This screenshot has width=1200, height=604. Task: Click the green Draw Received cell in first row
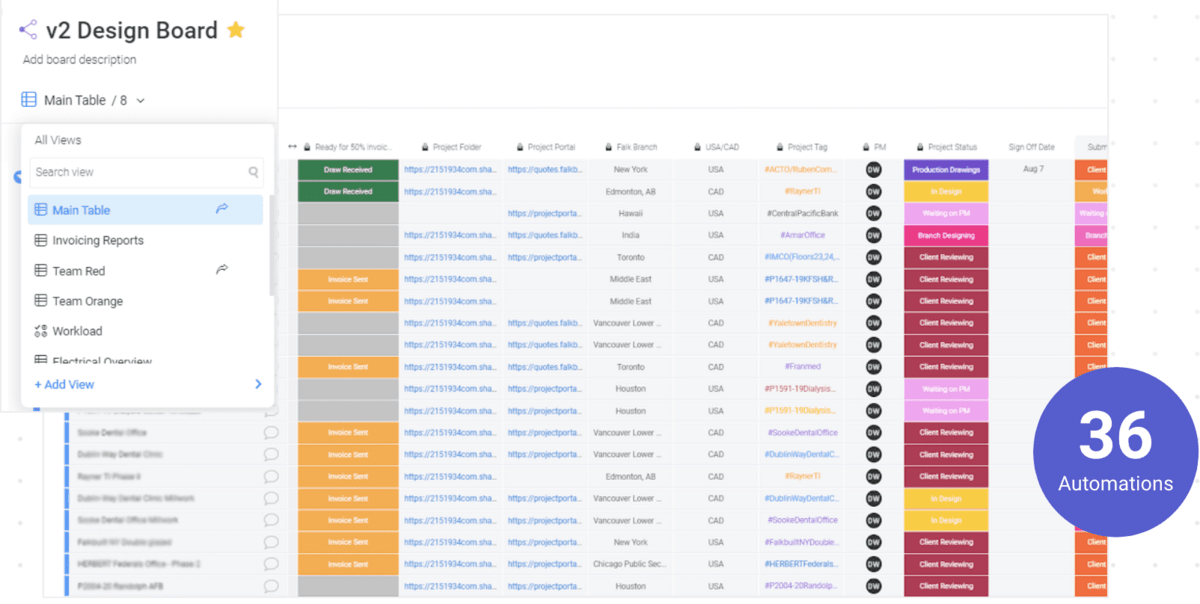pos(348,170)
